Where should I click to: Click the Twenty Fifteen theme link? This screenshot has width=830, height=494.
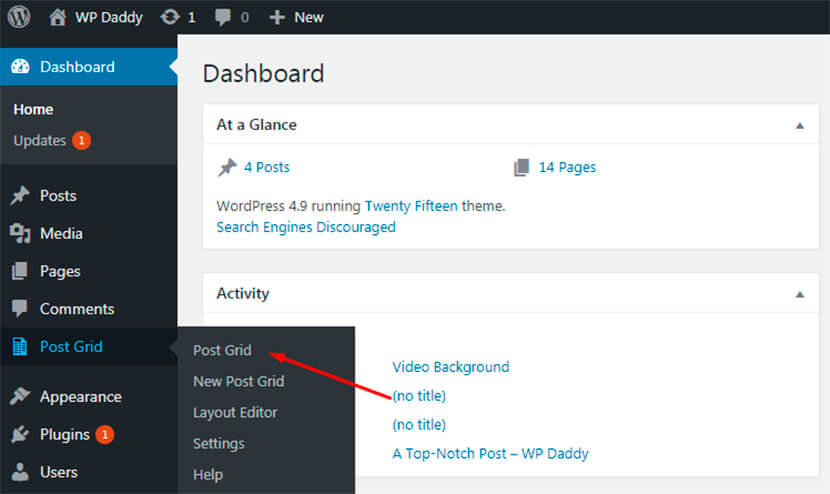click(x=411, y=206)
